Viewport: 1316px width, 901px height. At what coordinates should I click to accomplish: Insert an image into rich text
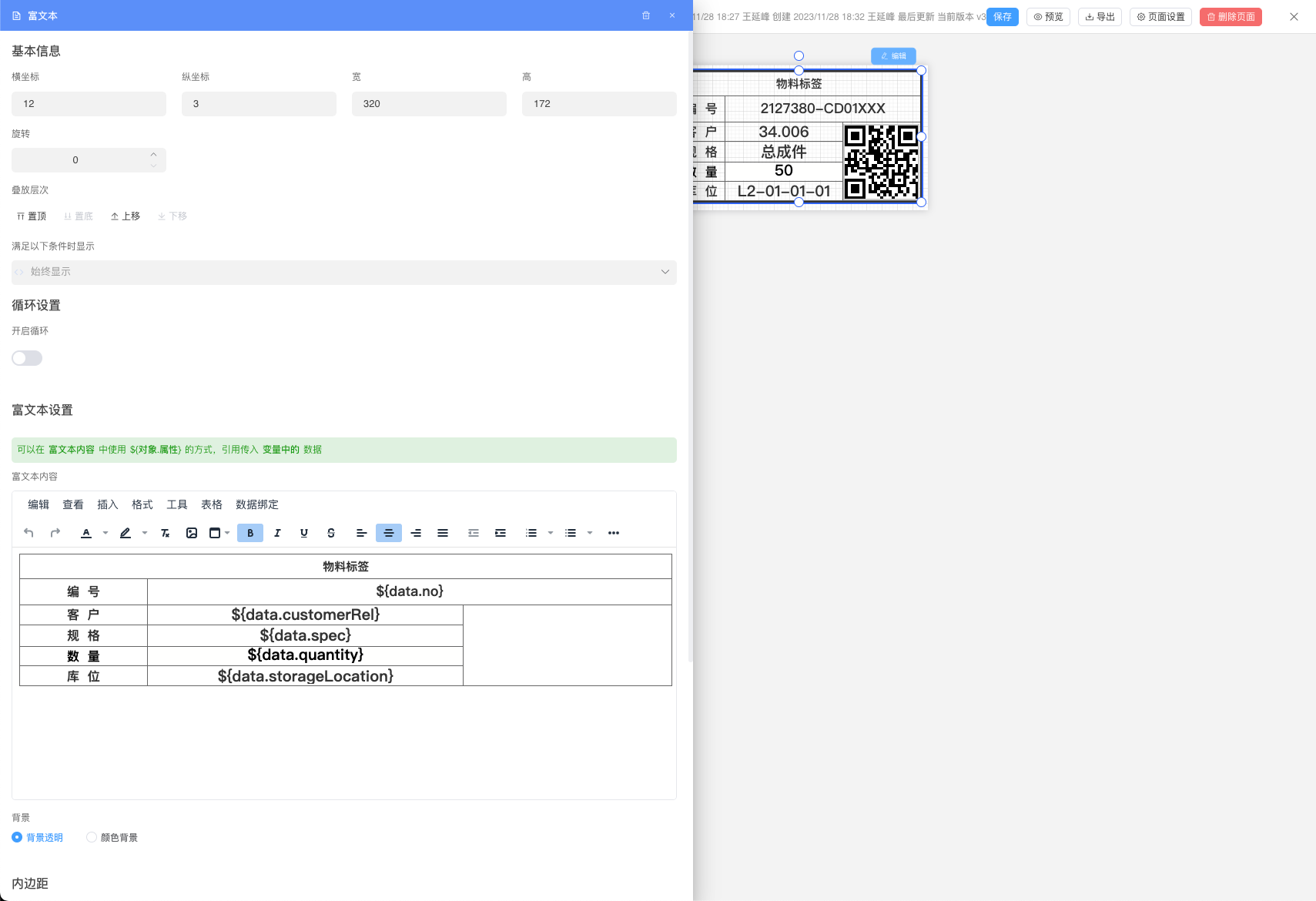[192, 533]
